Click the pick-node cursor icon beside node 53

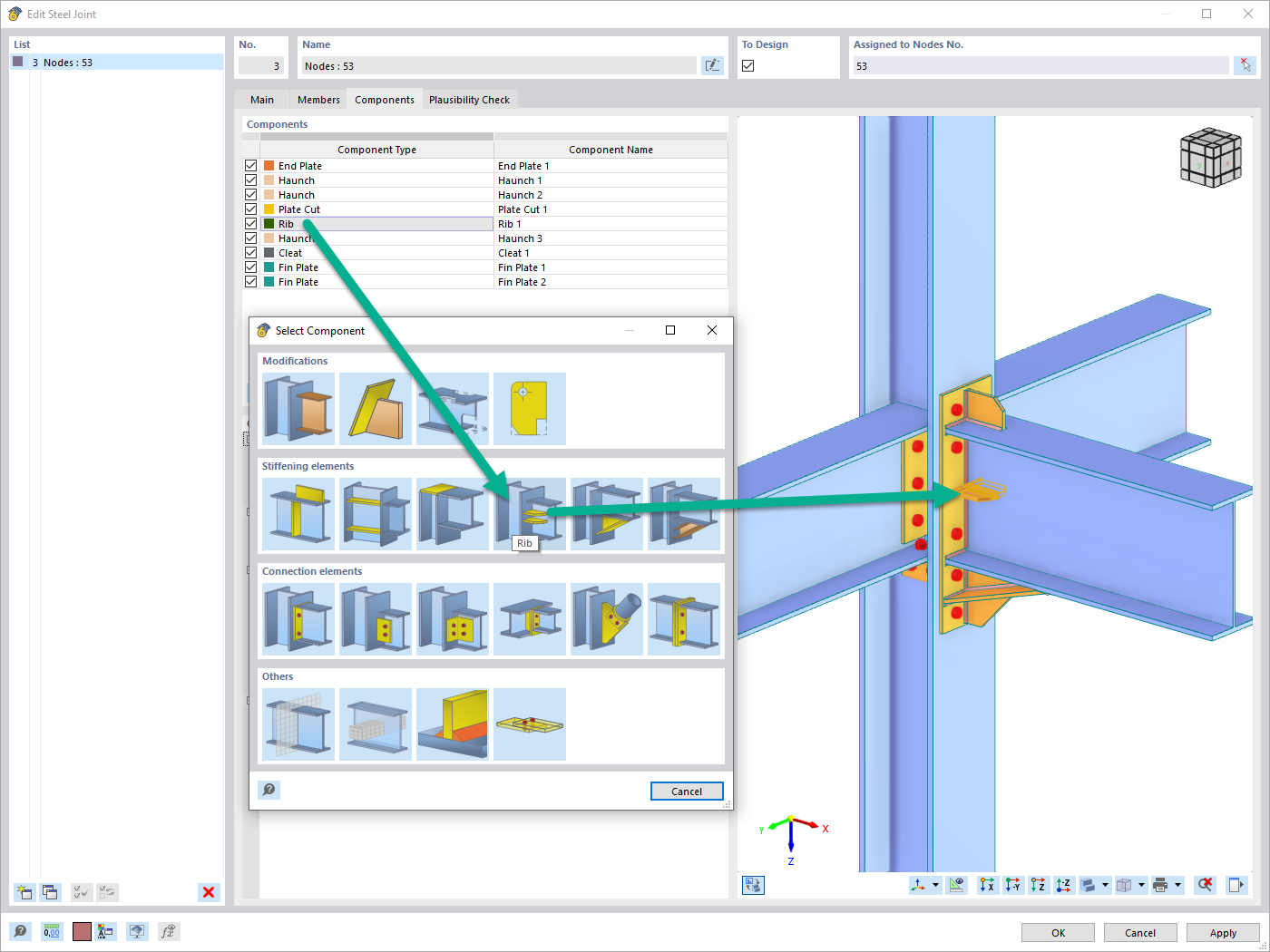point(1246,65)
